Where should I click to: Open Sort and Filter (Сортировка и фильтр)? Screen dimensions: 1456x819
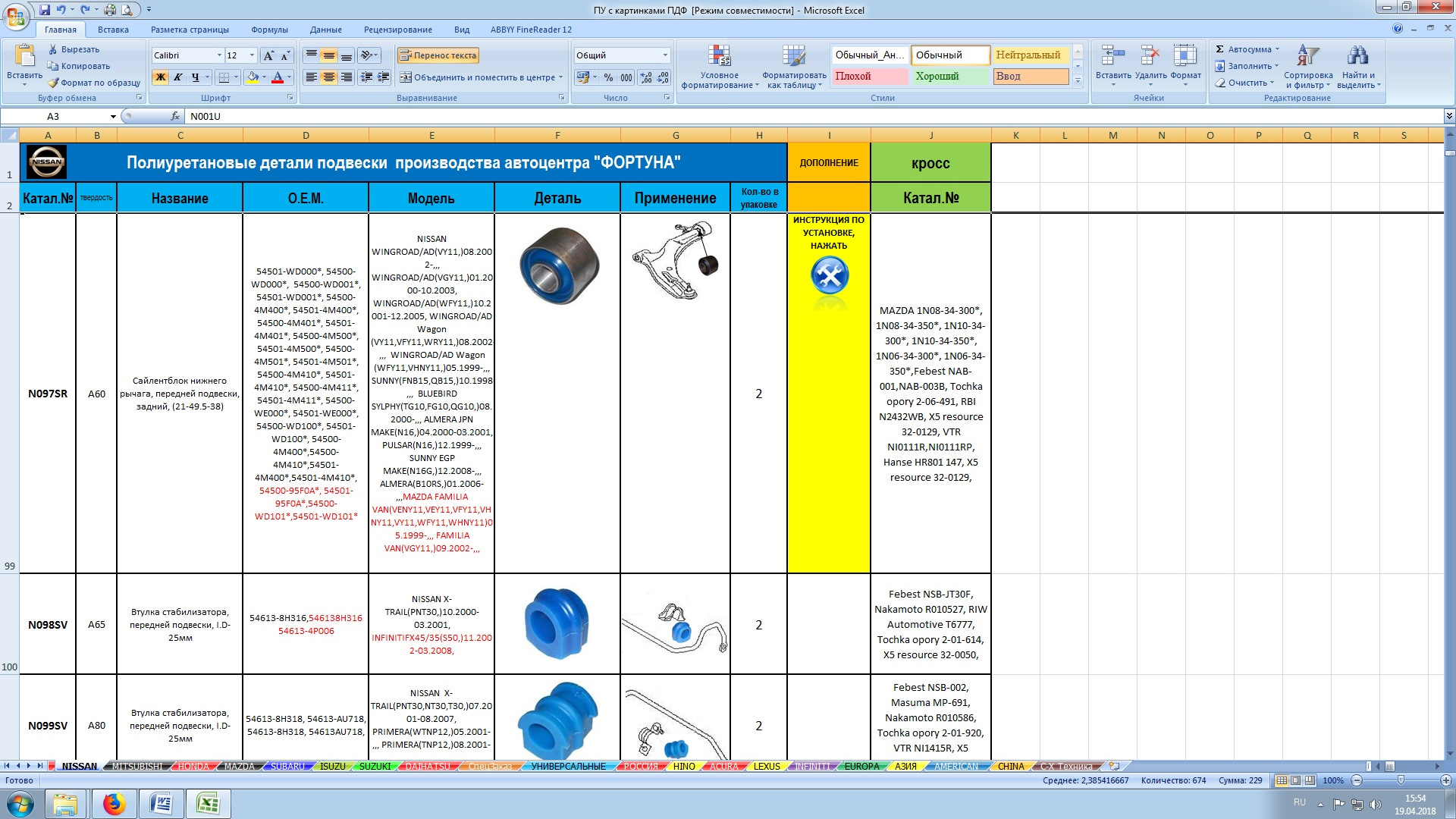coord(1308,66)
